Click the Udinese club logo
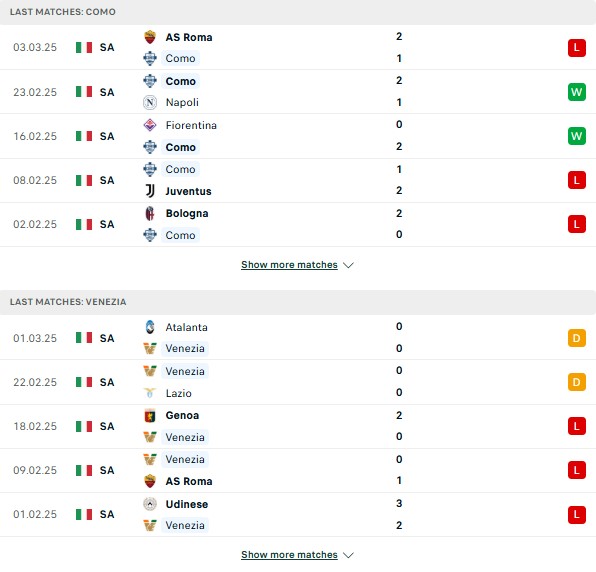This screenshot has width=596, height=572. pyautogui.click(x=150, y=504)
